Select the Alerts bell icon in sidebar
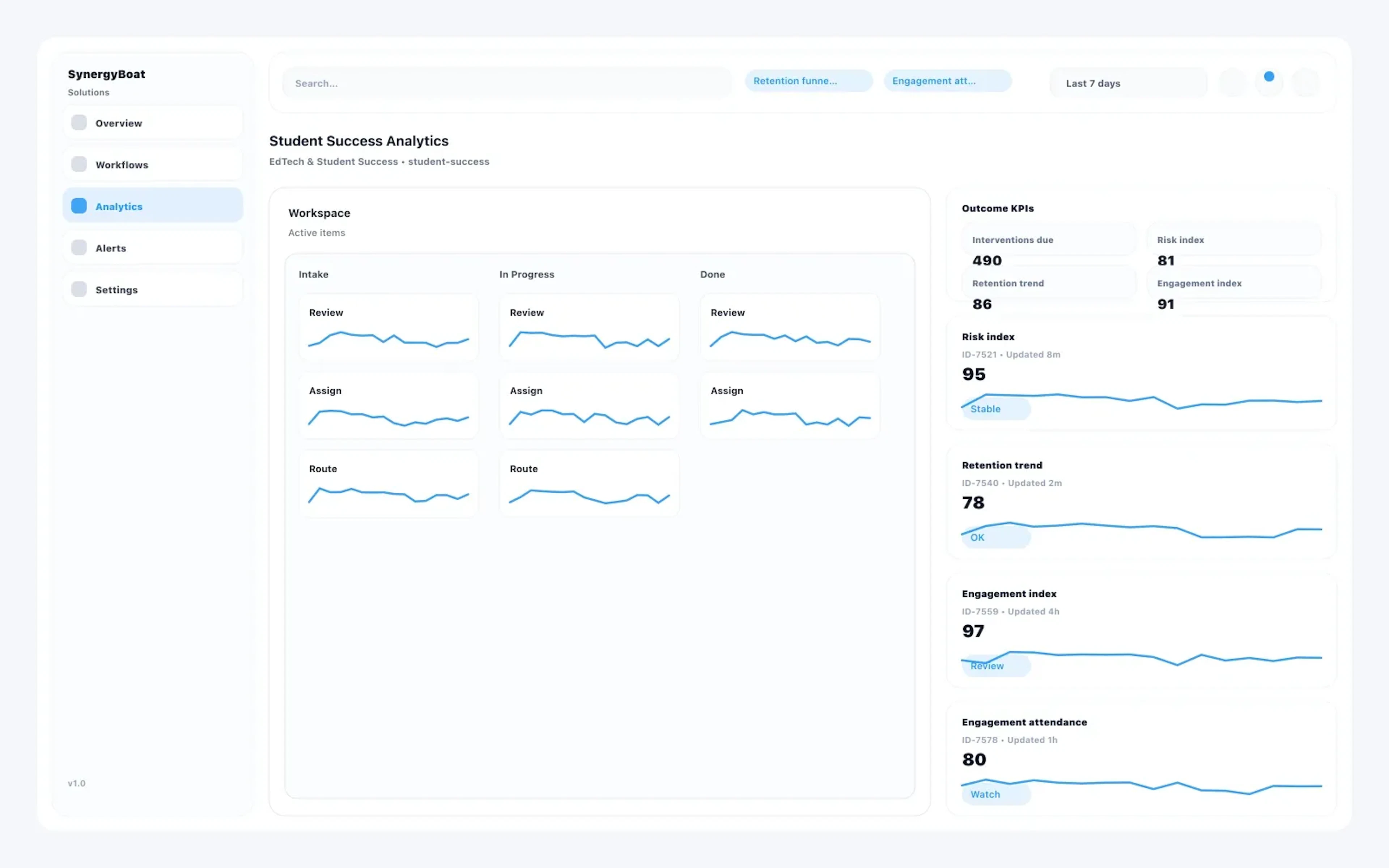The image size is (1389, 868). pyautogui.click(x=78, y=247)
